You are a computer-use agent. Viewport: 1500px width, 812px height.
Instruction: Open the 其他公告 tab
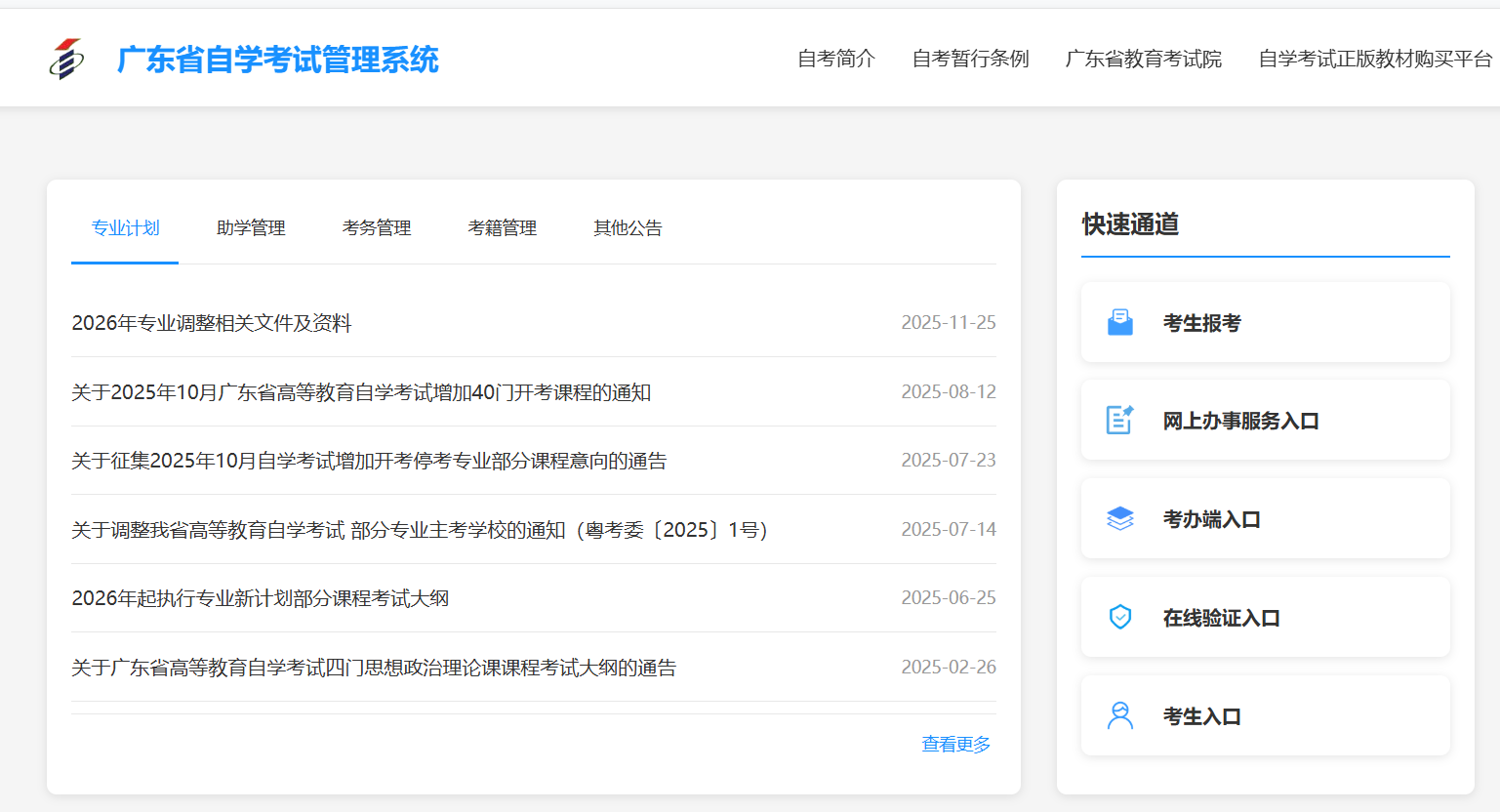(628, 227)
